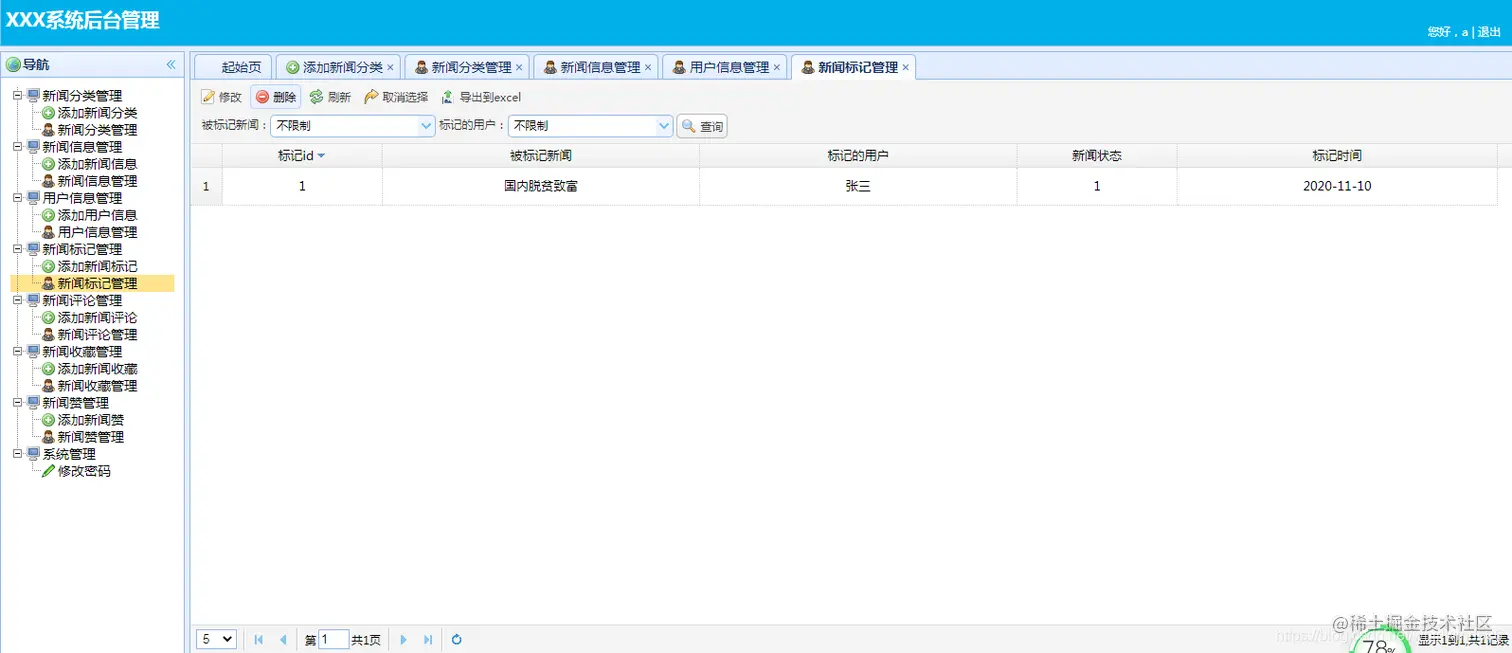Collapse the 用户信息管理 tree node

(17, 198)
